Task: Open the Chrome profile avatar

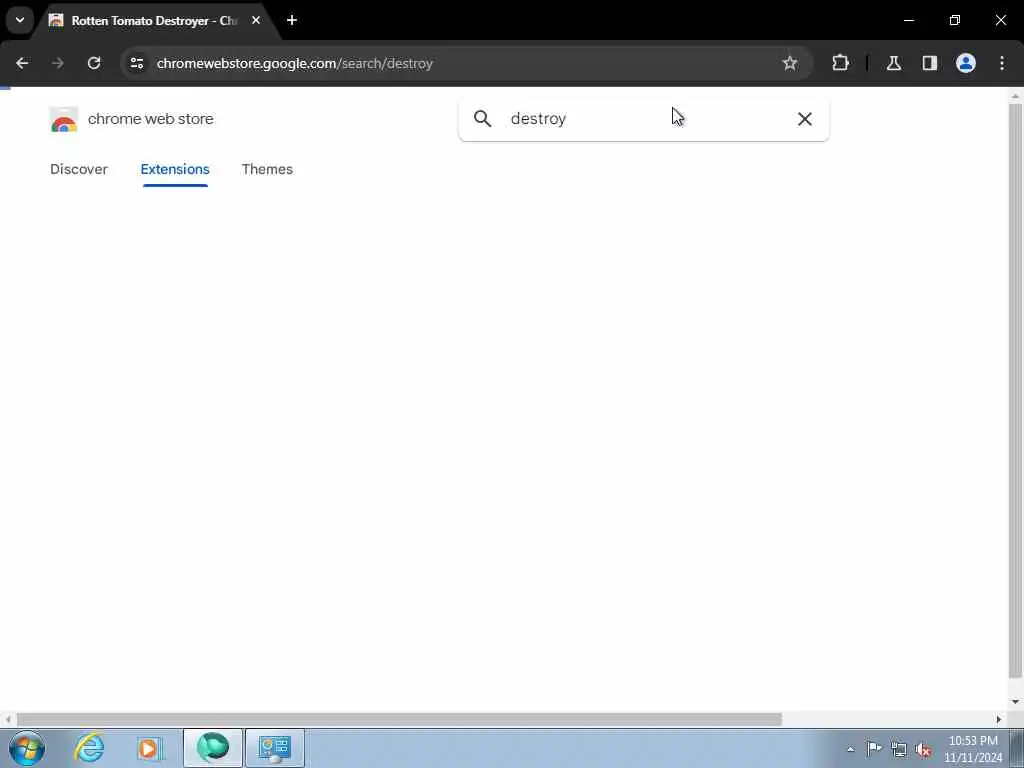Action: click(966, 63)
